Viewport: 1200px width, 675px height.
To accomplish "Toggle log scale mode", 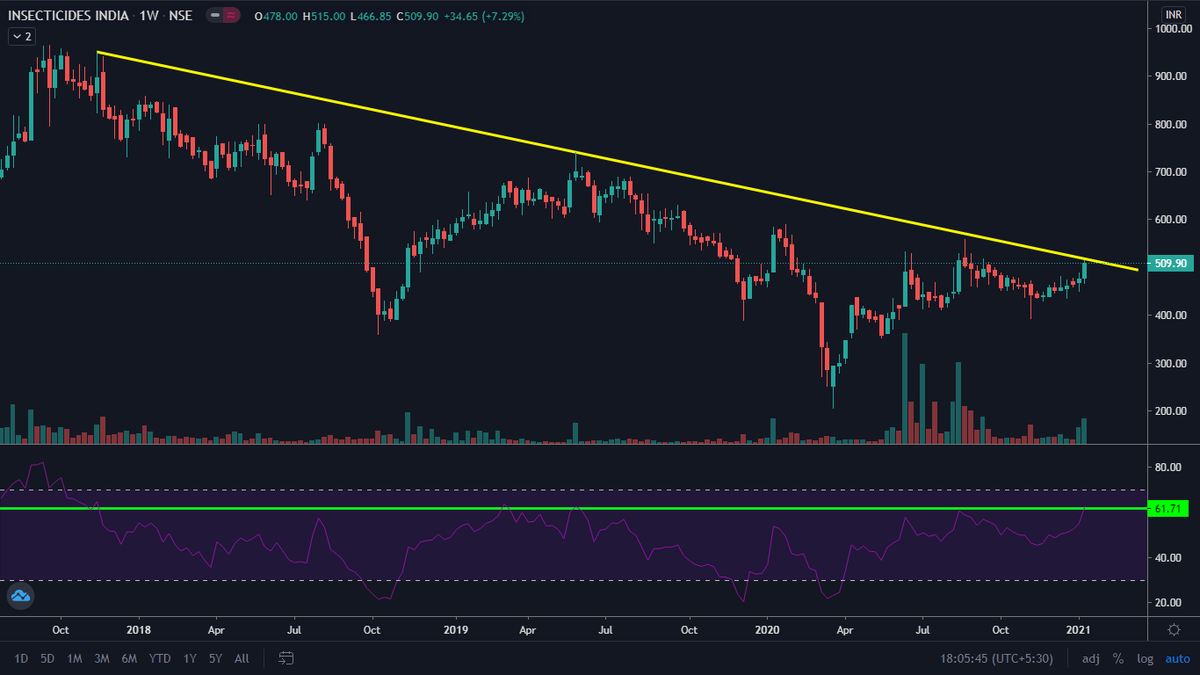I will (1144, 659).
